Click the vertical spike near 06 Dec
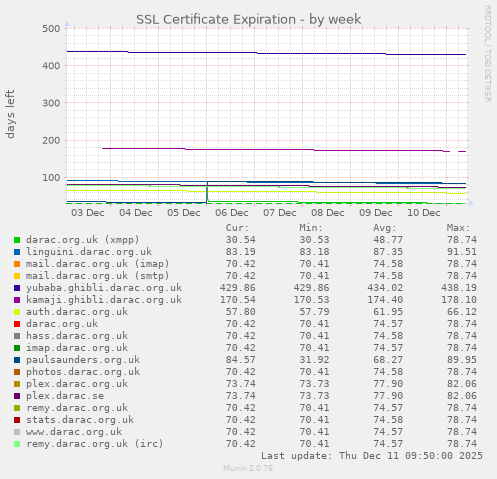This screenshot has height=479, width=497. coord(207,192)
